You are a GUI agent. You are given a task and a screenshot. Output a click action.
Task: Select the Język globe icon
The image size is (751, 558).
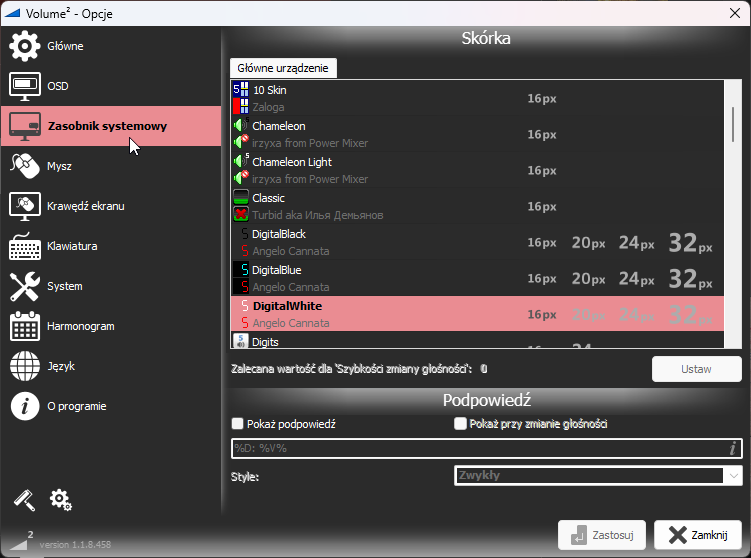tap(24, 366)
